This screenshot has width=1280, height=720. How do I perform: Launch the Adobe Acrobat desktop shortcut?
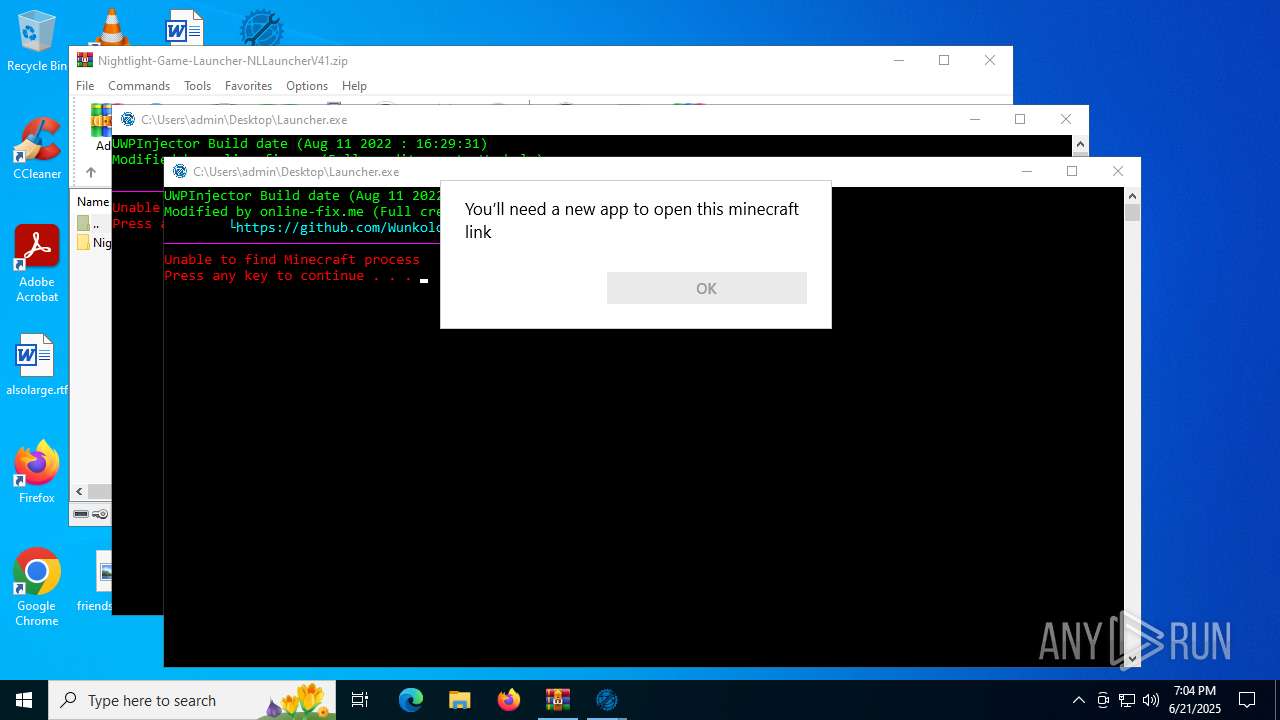pyautogui.click(x=37, y=263)
